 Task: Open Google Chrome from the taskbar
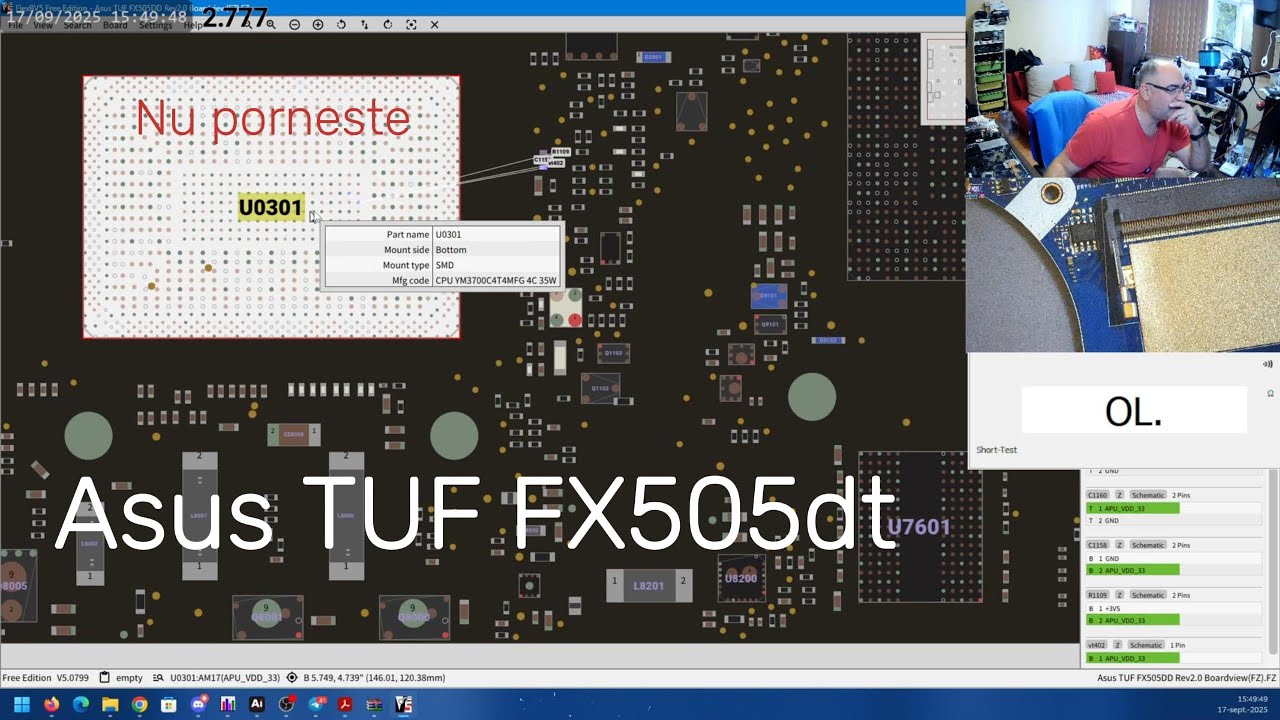click(x=139, y=704)
